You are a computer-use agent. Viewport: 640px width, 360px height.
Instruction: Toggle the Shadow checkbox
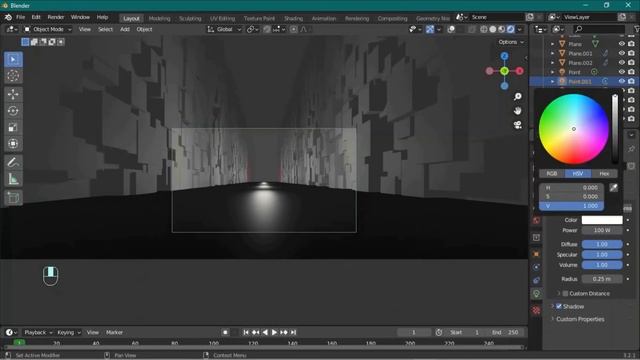559,306
